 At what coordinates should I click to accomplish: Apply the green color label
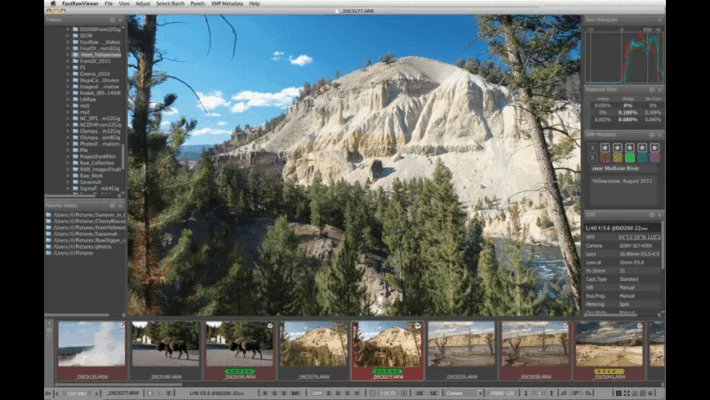click(630, 158)
